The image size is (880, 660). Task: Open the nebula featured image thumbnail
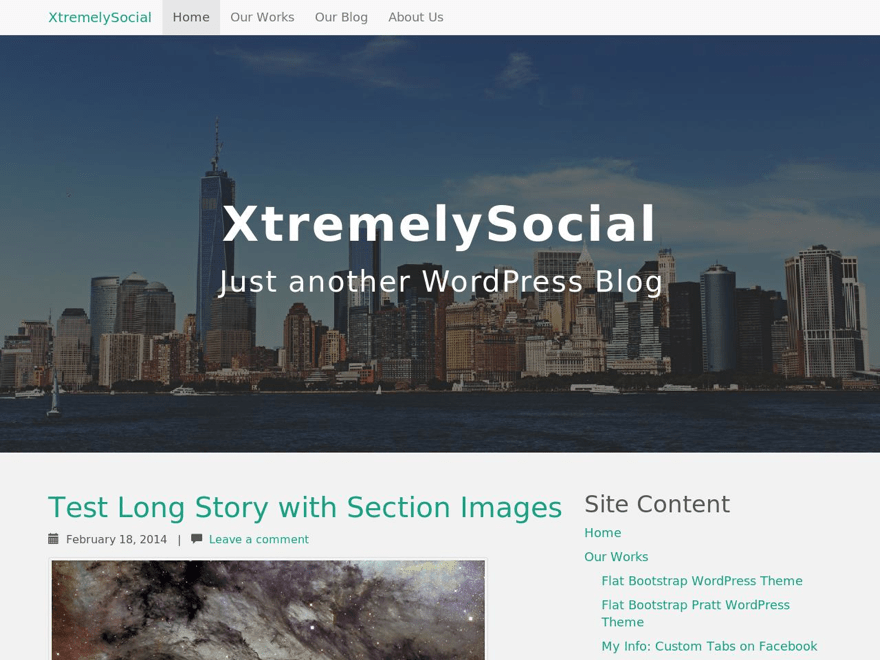coord(268,609)
